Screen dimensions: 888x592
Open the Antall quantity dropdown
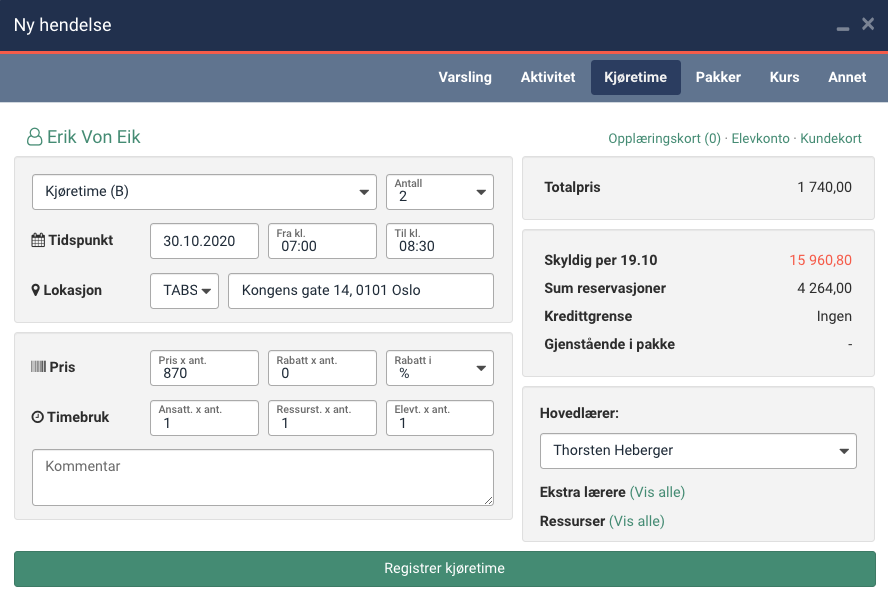coord(439,192)
